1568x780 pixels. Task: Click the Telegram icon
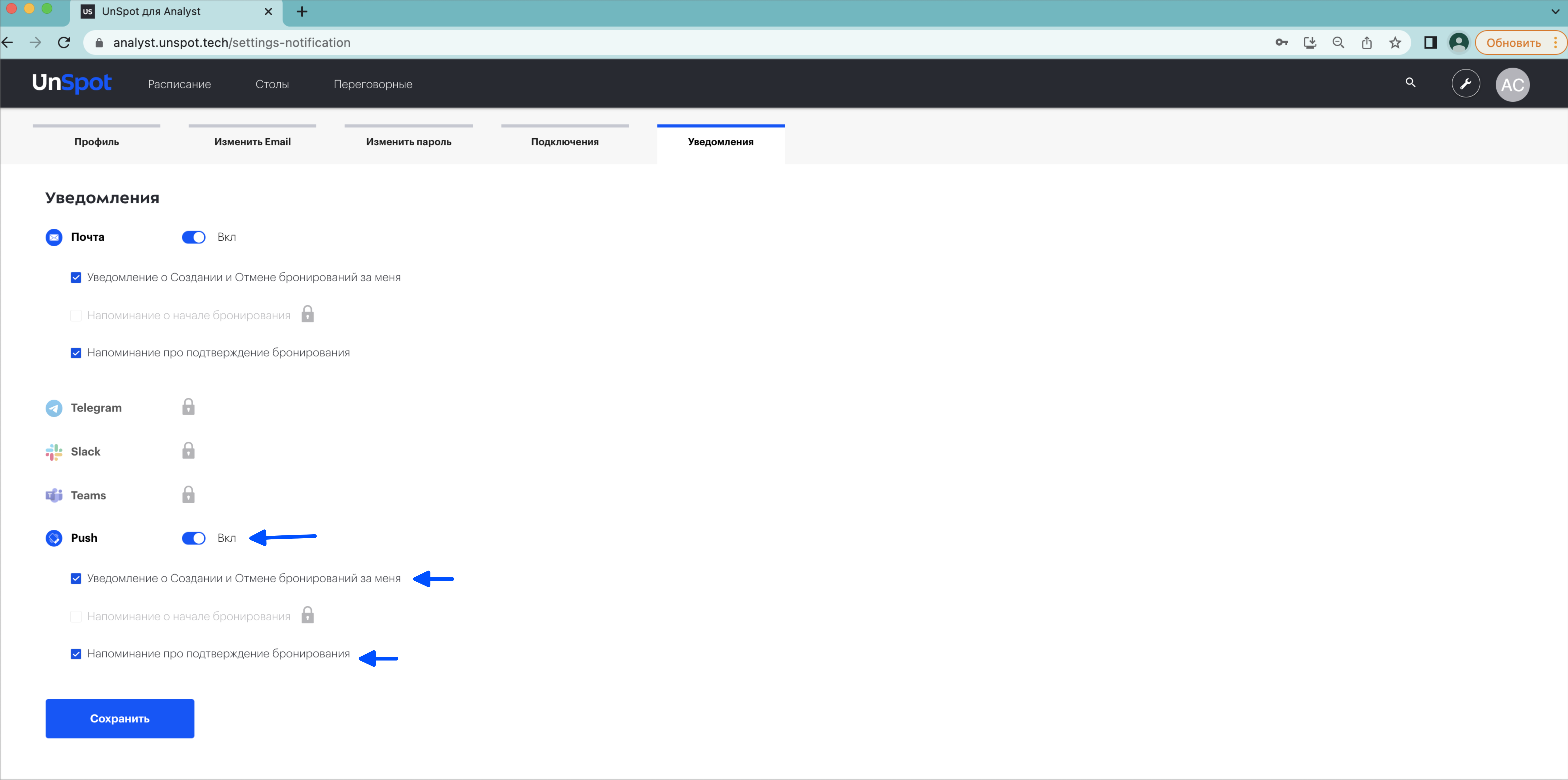[54, 408]
